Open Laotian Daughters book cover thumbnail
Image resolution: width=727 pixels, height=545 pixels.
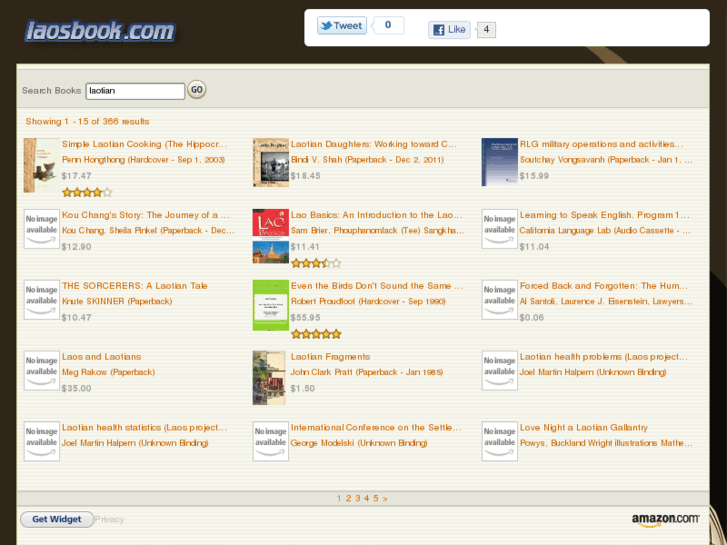271,162
